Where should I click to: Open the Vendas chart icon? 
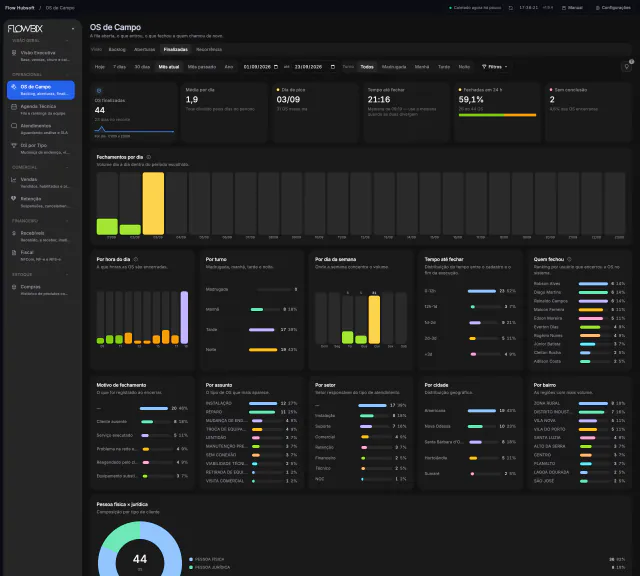[x=14, y=179]
